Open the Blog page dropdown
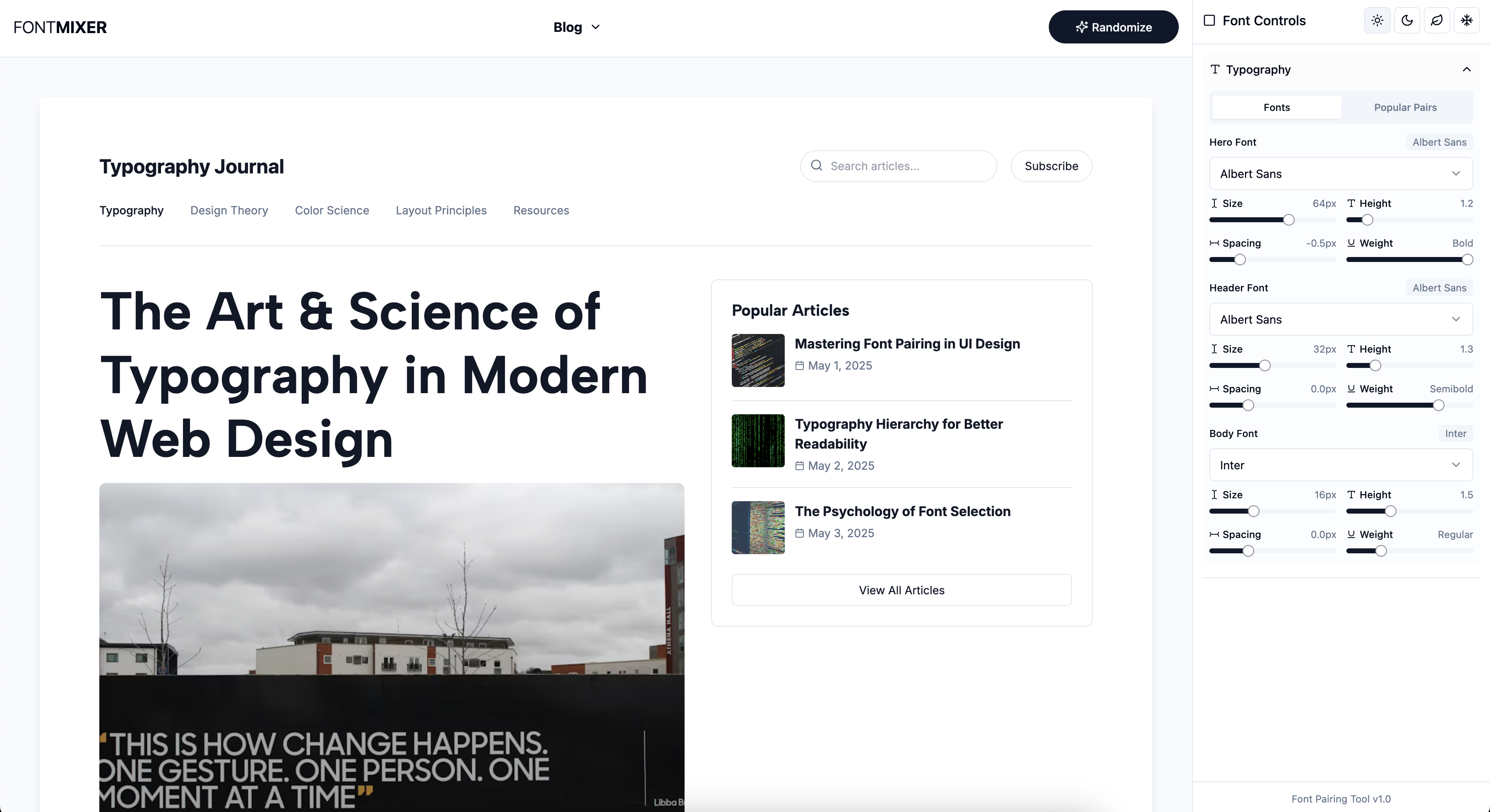 click(577, 27)
